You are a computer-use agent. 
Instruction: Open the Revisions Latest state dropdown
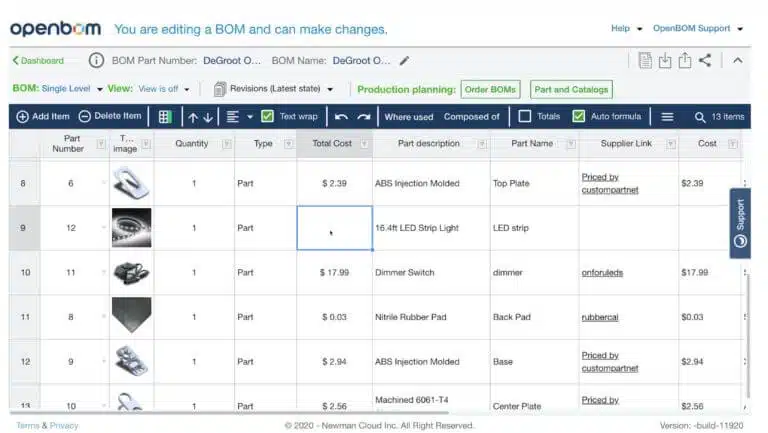point(330,89)
